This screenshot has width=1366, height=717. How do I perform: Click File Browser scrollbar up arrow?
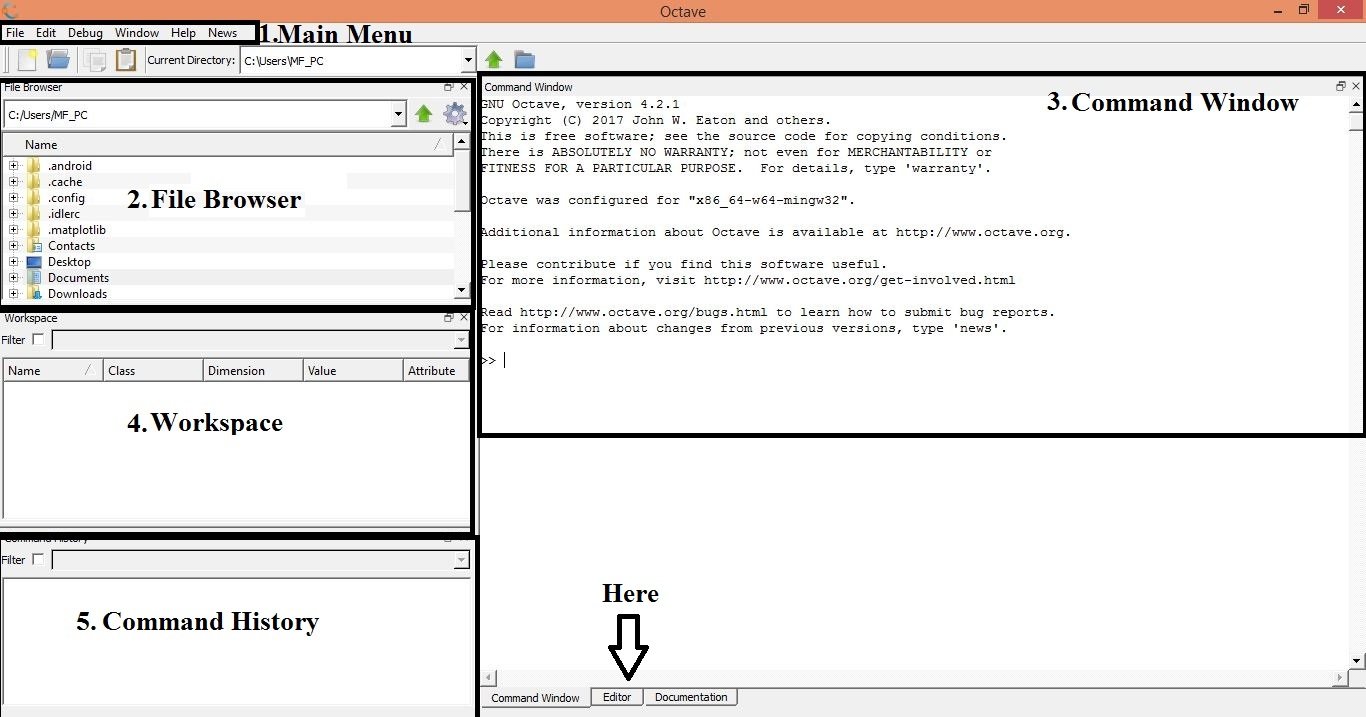click(x=462, y=142)
